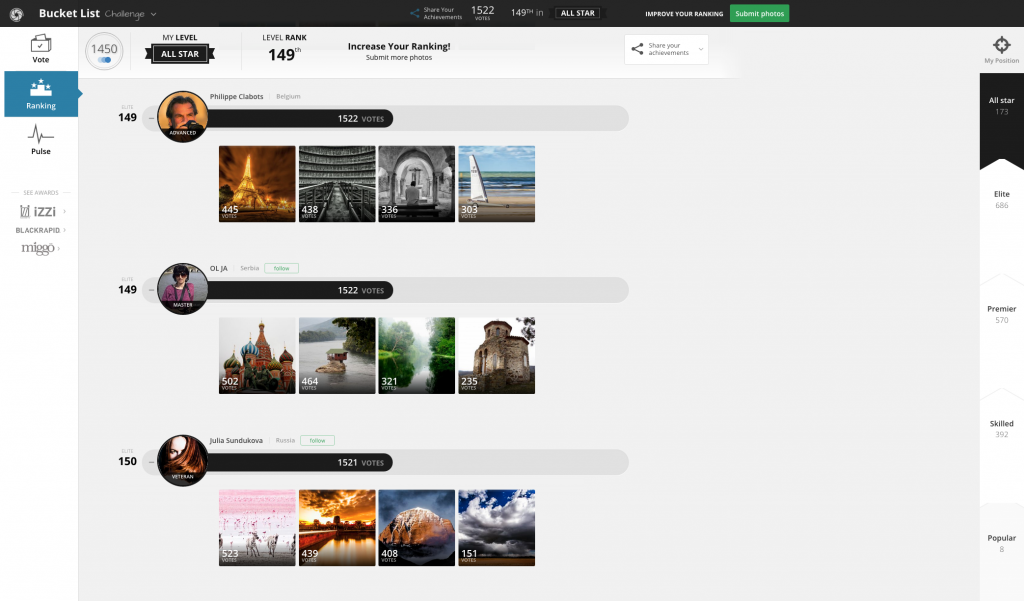
Task: Click OL JA 1522 votes bar
Action: coord(300,290)
